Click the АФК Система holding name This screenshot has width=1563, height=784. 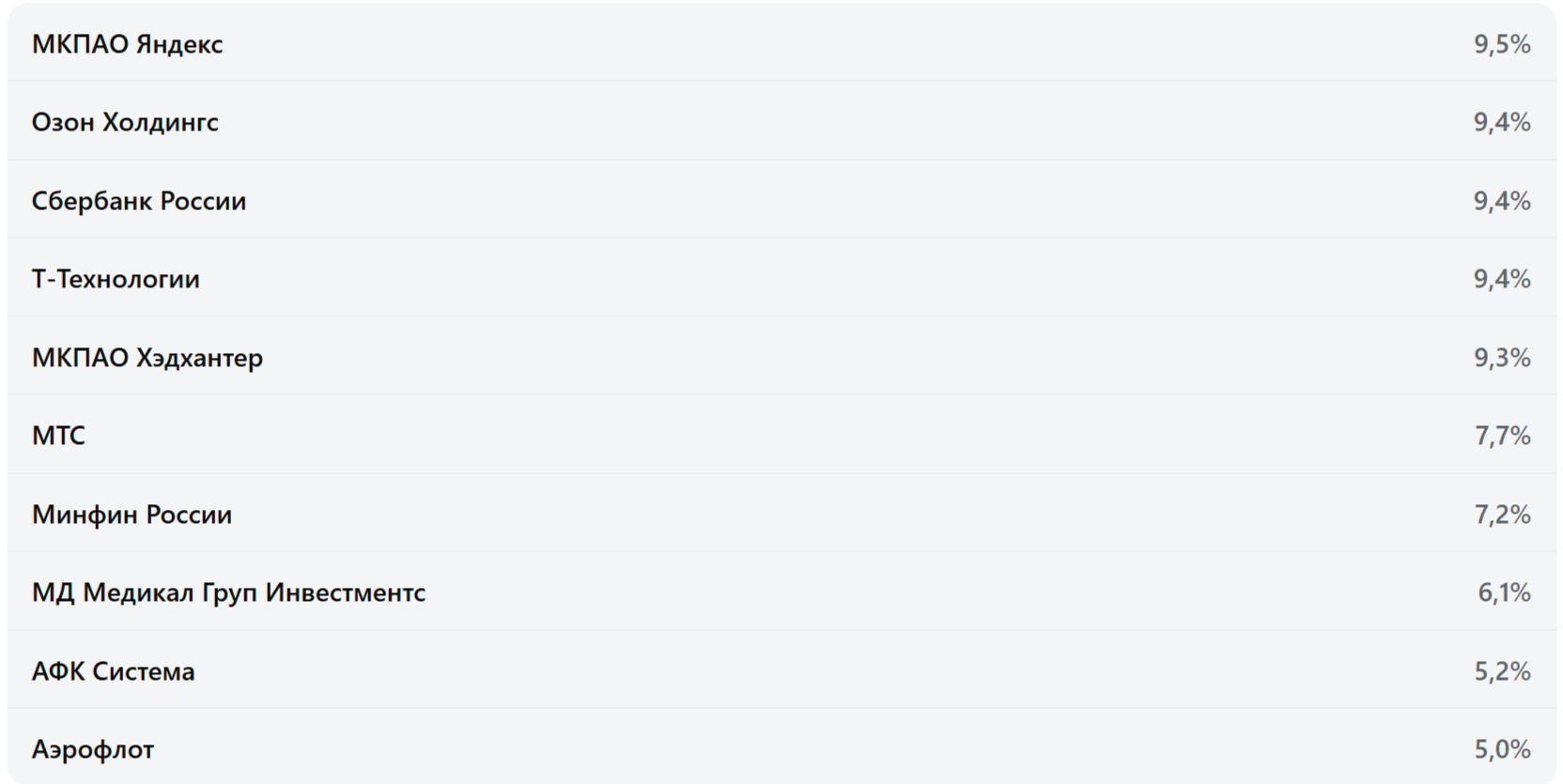tap(113, 671)
